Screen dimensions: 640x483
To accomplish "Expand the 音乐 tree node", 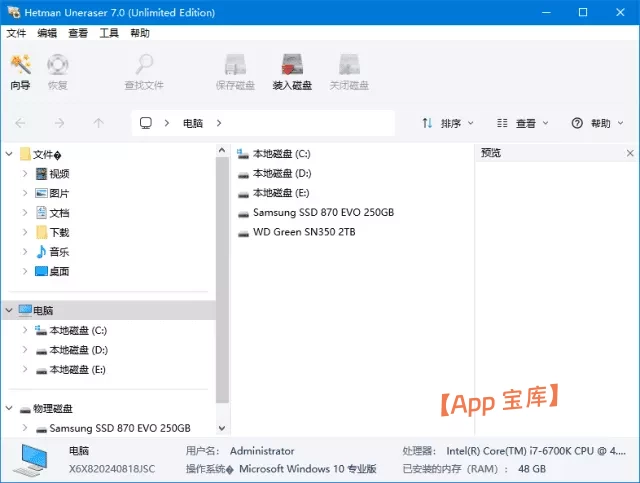I will pos(25,252).
